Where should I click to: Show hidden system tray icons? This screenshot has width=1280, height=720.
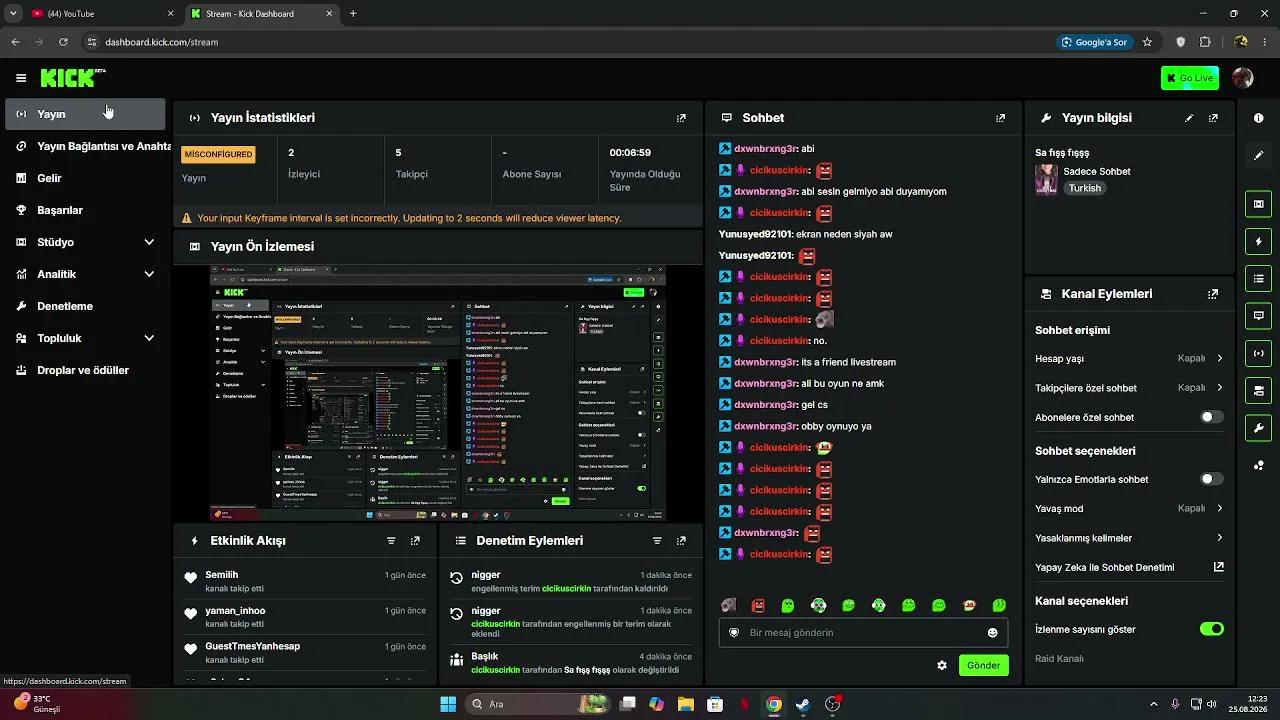click(x=1153, y=704)
